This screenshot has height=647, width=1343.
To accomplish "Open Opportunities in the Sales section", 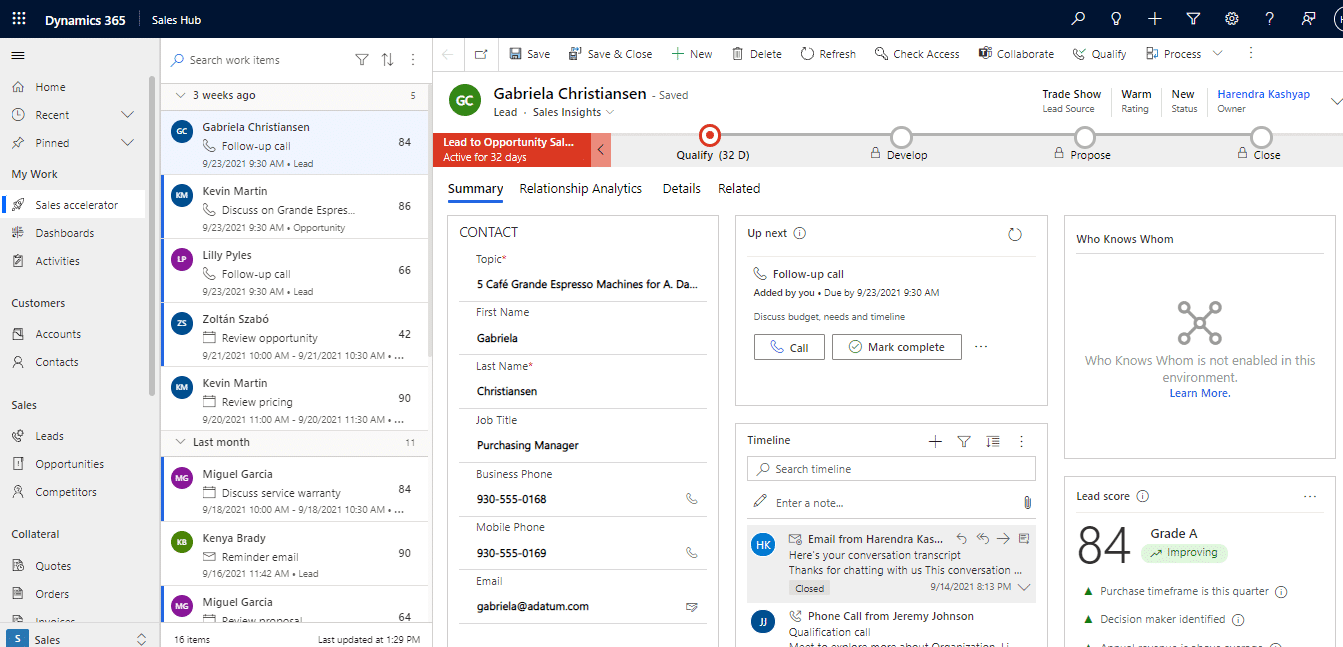I will pyautogui.click(x=69, y=464).
